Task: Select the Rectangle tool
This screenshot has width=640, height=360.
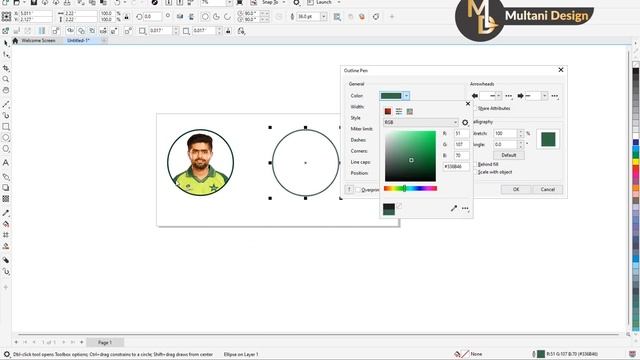Action: [x=6, y=127]
